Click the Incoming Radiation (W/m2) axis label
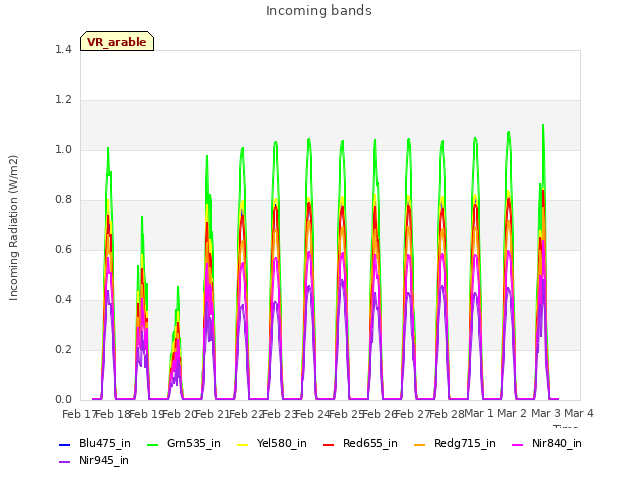This screenshot has height=480, width=640. (x=13, y=228)
